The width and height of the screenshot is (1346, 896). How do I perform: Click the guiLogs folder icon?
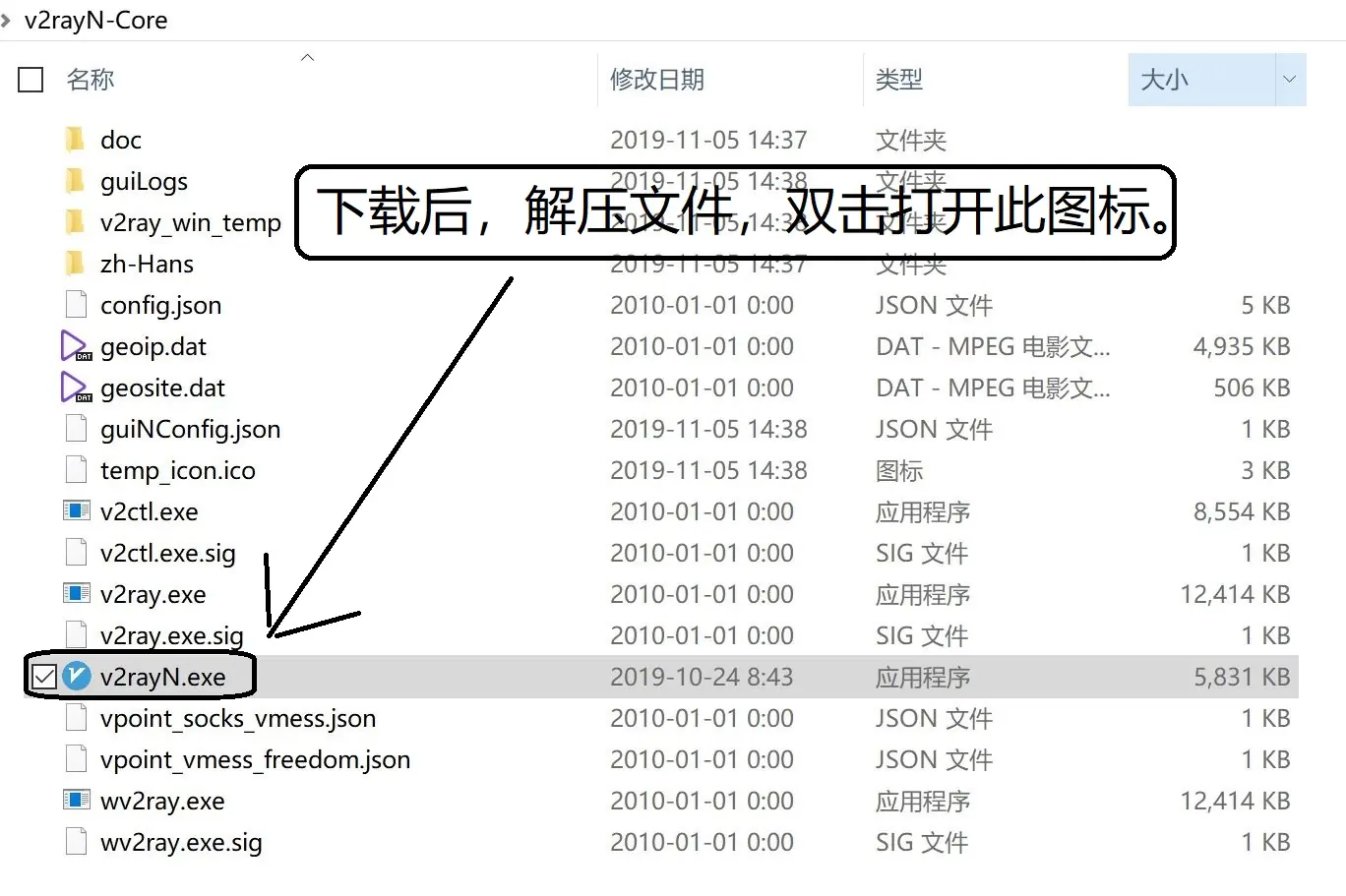coord(76,181)
